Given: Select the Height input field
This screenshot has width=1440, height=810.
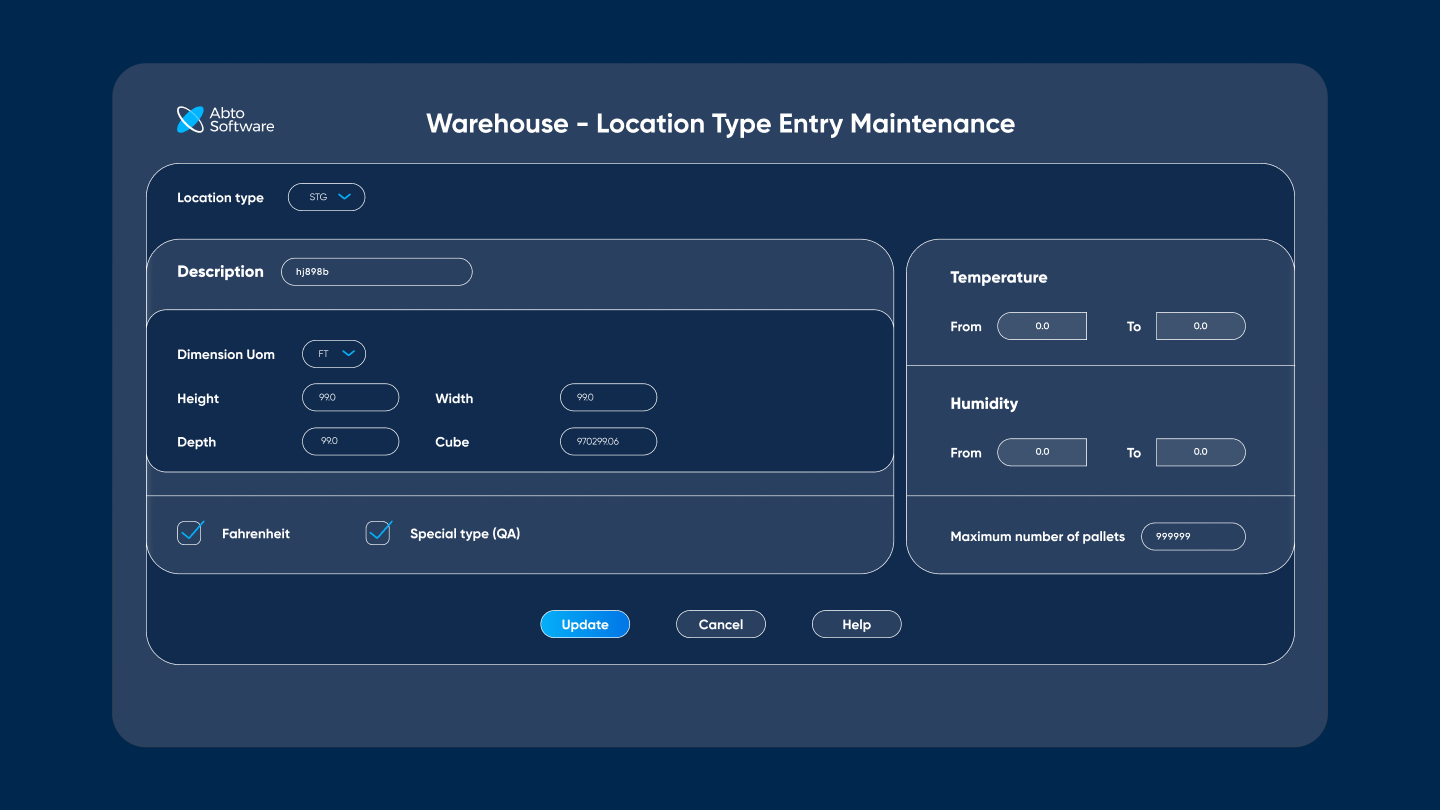Looking at the screenshot, I should [350, 398].
